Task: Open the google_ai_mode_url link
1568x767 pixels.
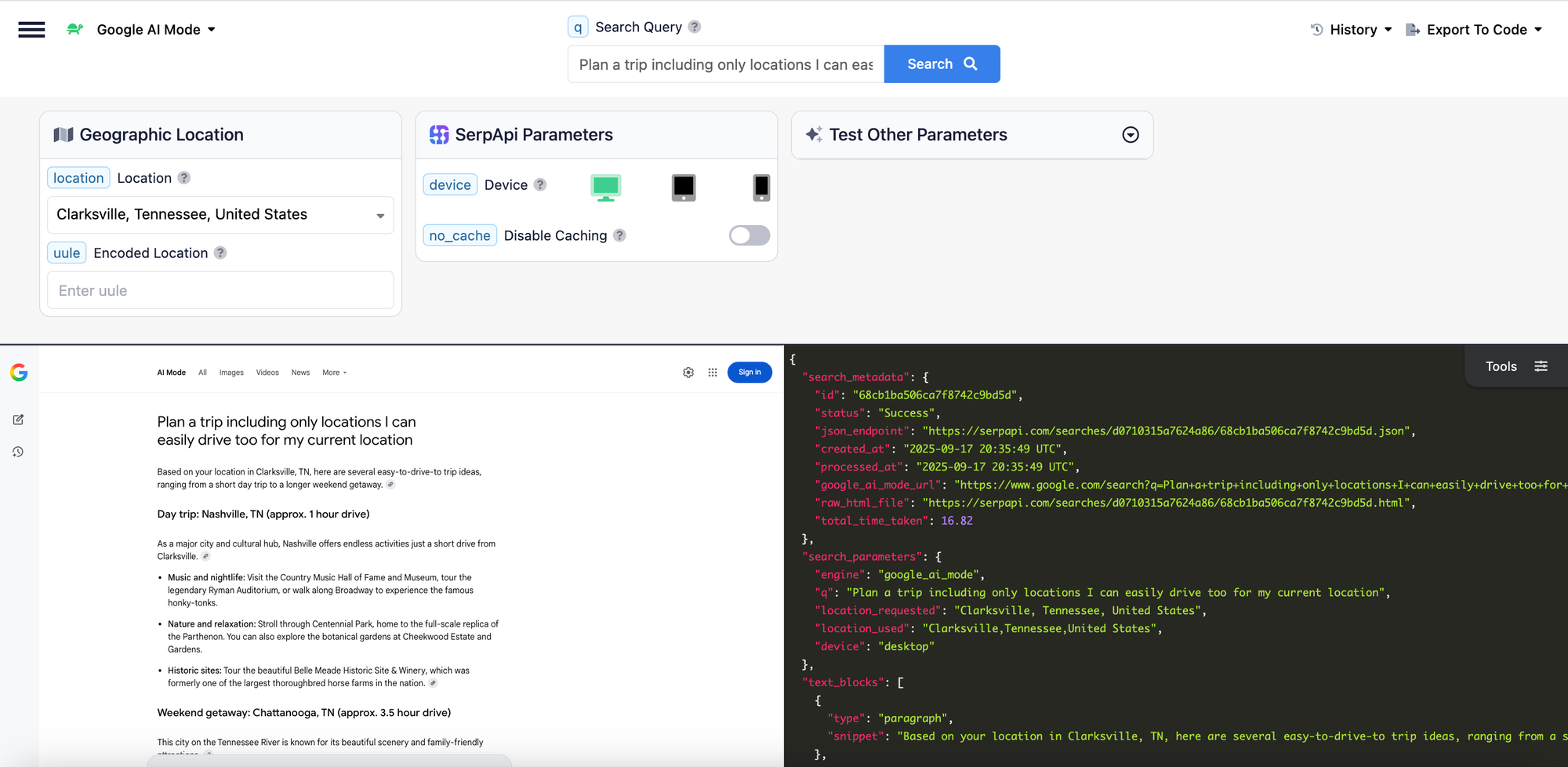Action: point(1261,485)
